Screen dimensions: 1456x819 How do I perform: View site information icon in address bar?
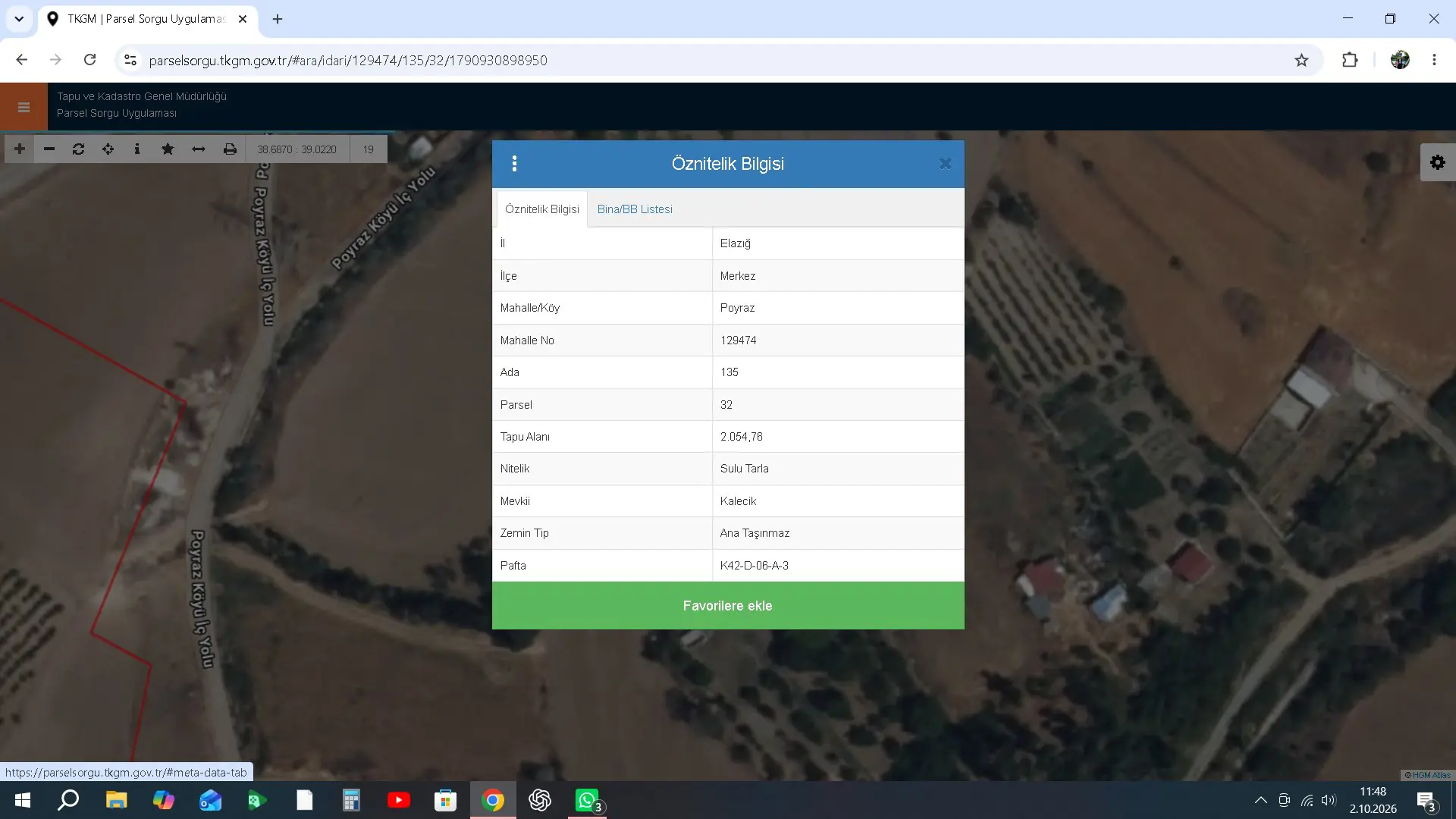click(130, 61)
